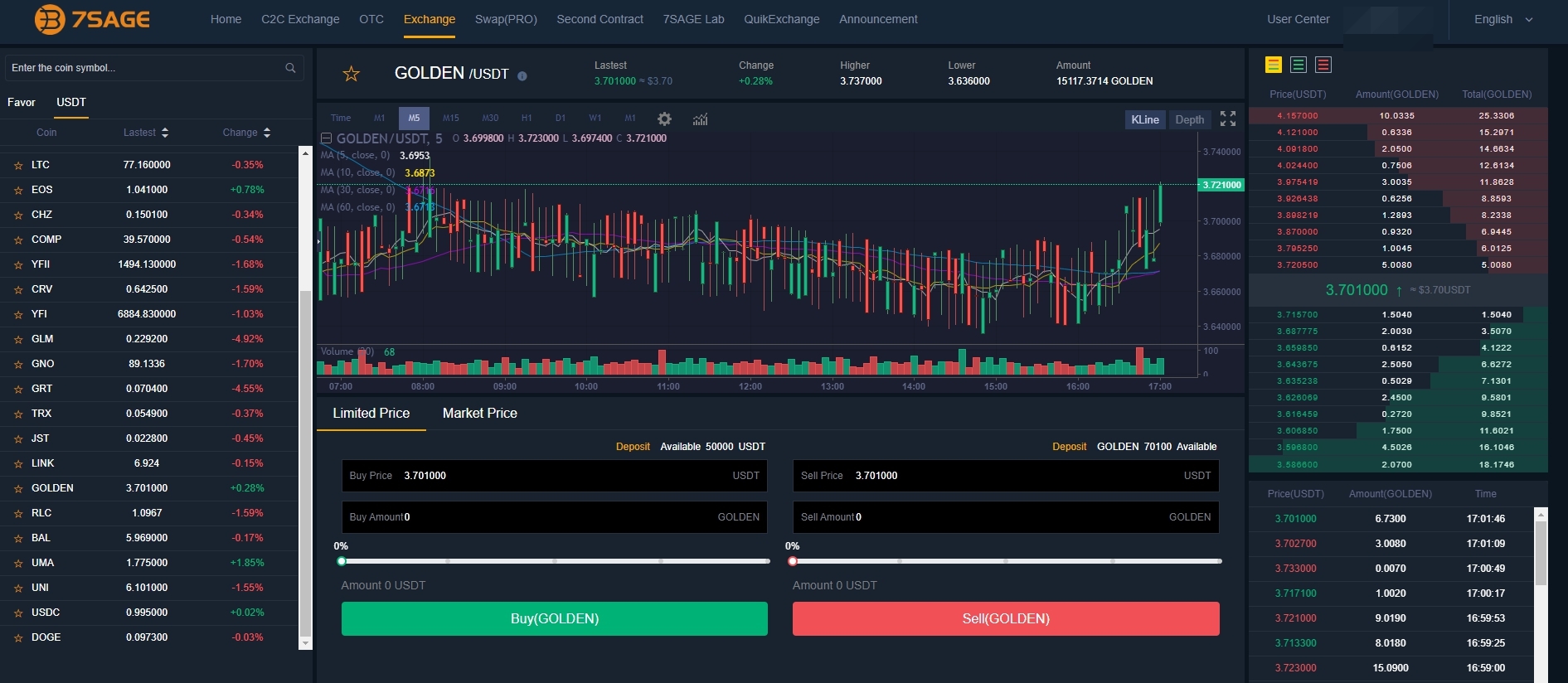This screenshot has height=683, width=1568.
Task: Click the Buy Price input field
Action: [x=555, y=476]
